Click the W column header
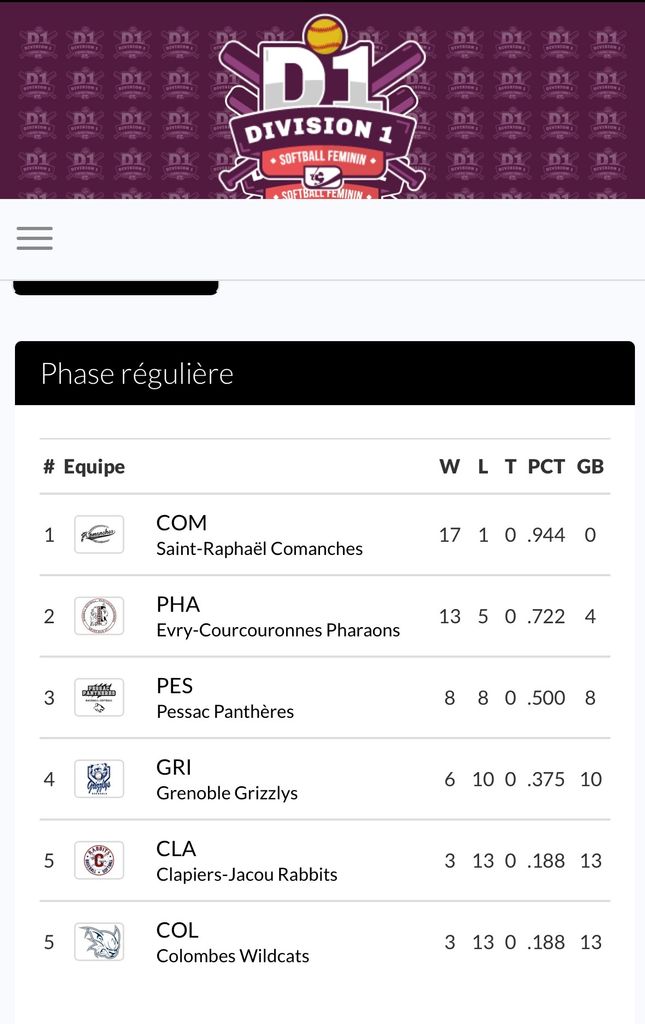The image size is (645, 1024). coord(449,466)
